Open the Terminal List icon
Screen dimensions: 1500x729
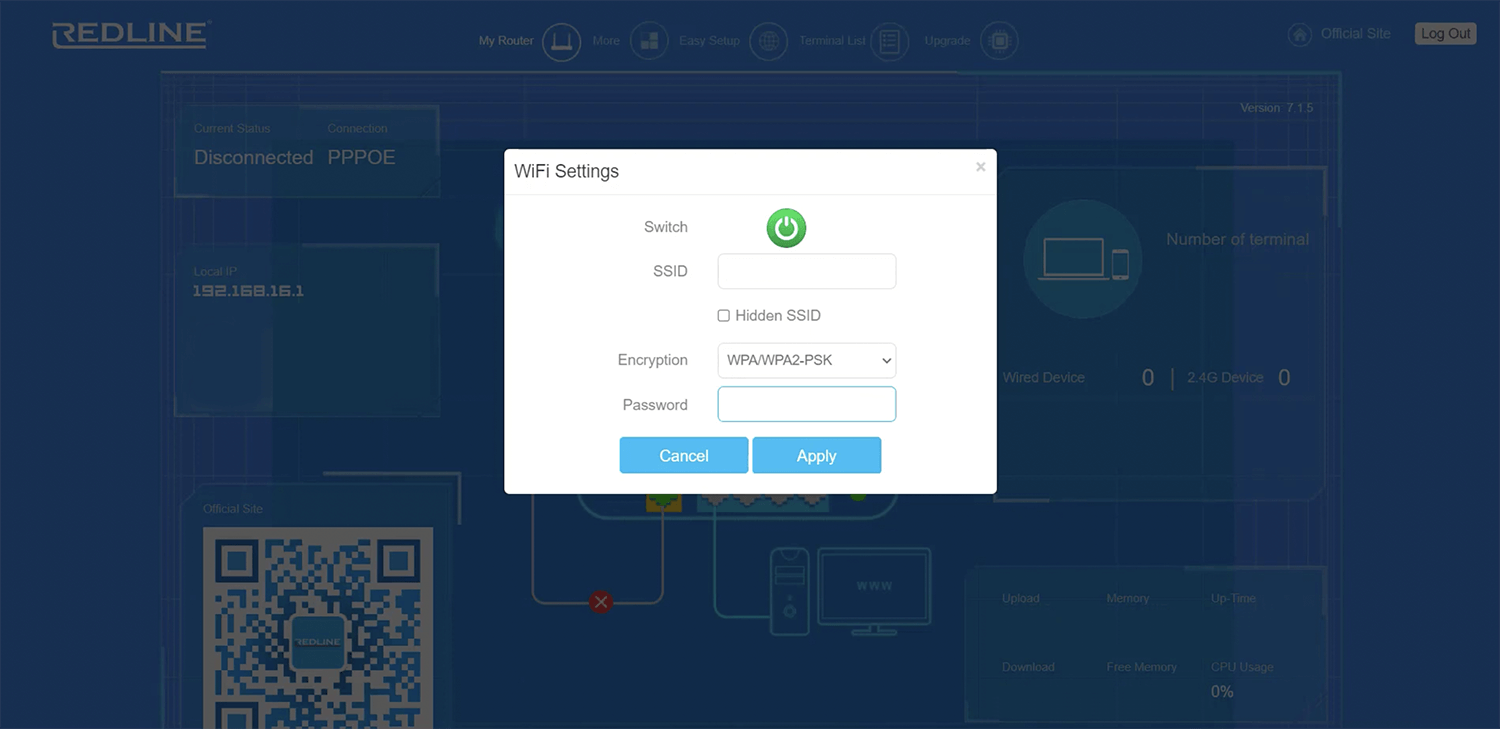pyautogui.click(x=889, y=42)
